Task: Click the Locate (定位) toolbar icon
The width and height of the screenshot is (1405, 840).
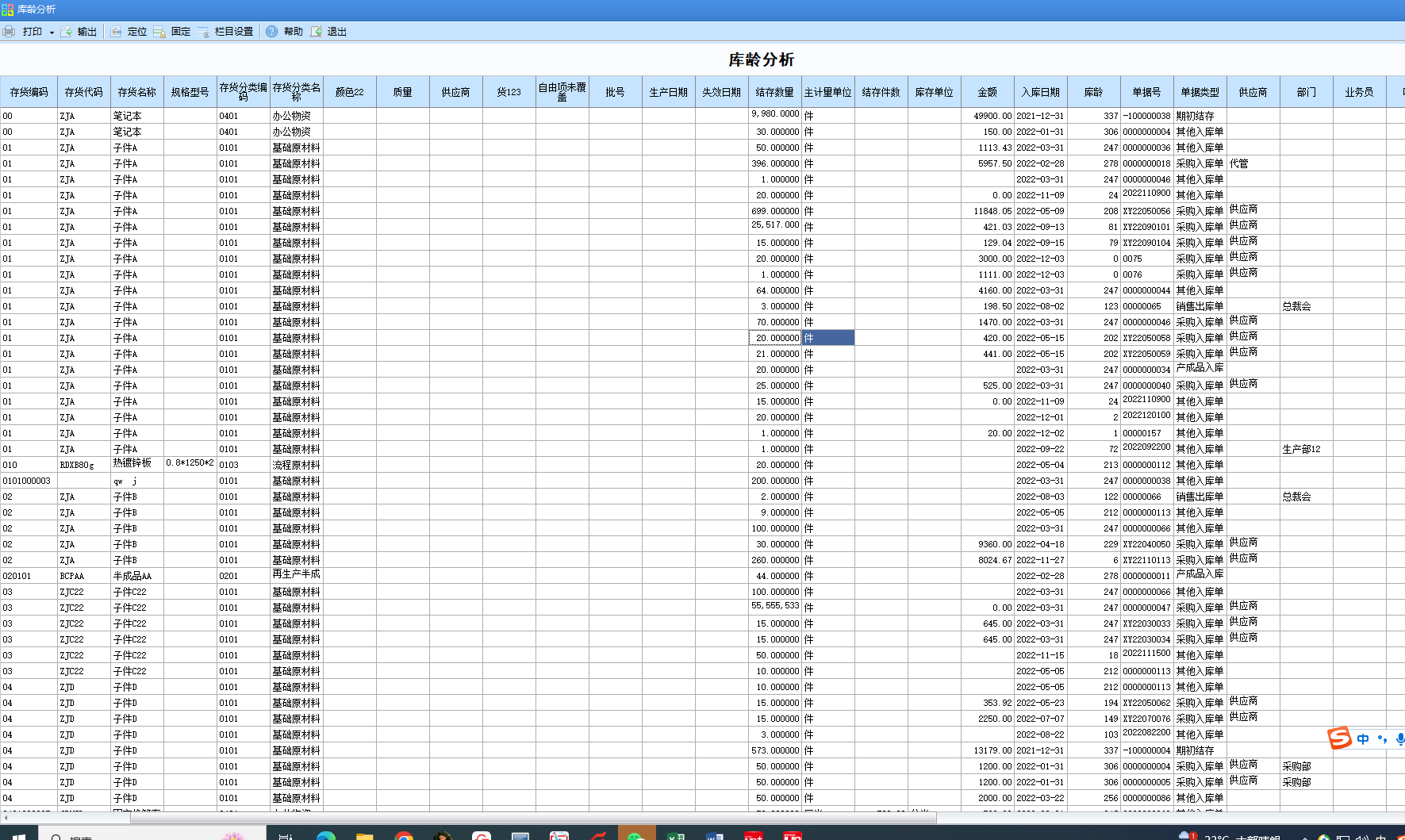Action: [116, 32]
